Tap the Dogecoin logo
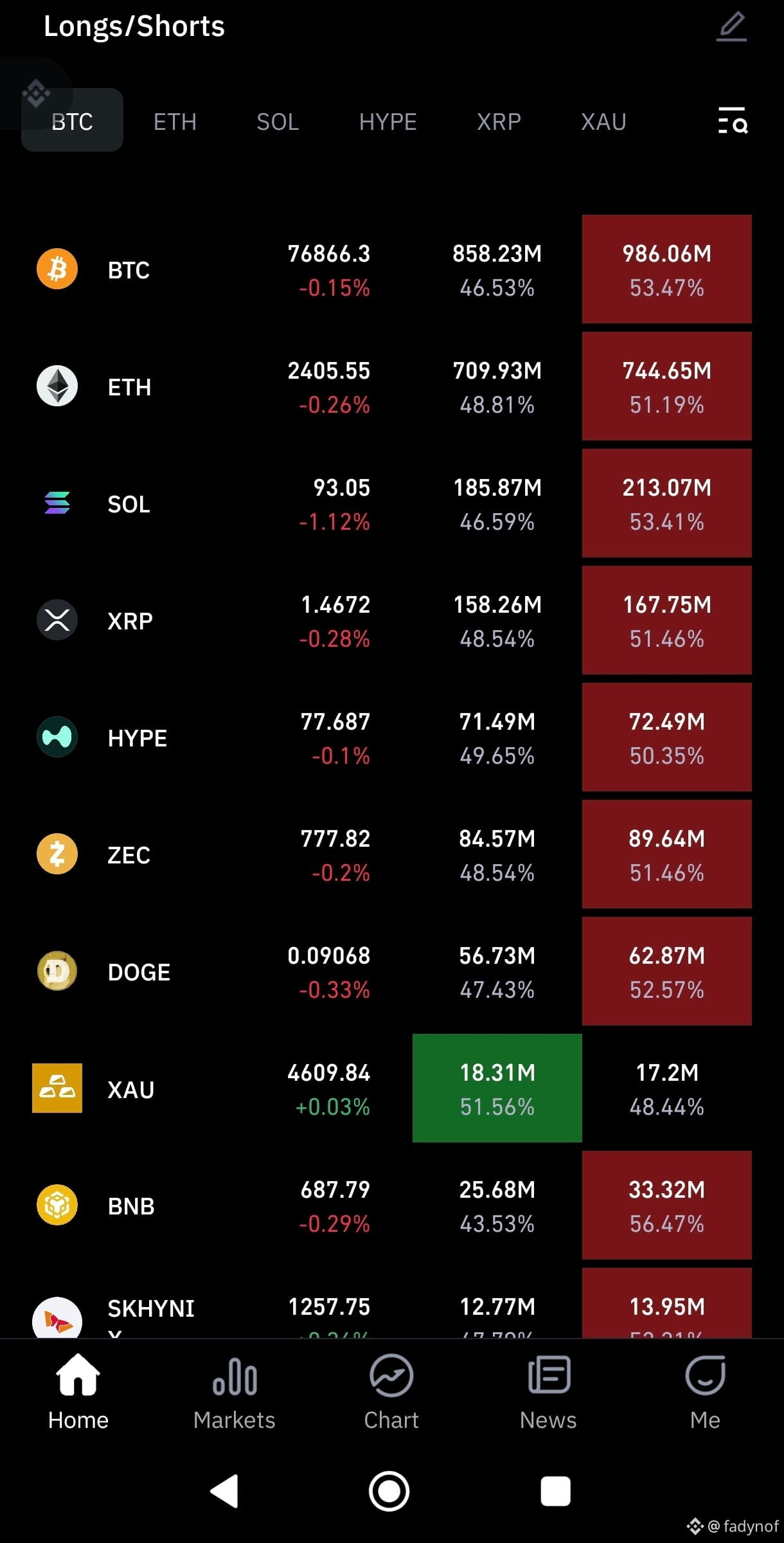784x1543 pixels. pyautogui.click(x=57, y=971)
